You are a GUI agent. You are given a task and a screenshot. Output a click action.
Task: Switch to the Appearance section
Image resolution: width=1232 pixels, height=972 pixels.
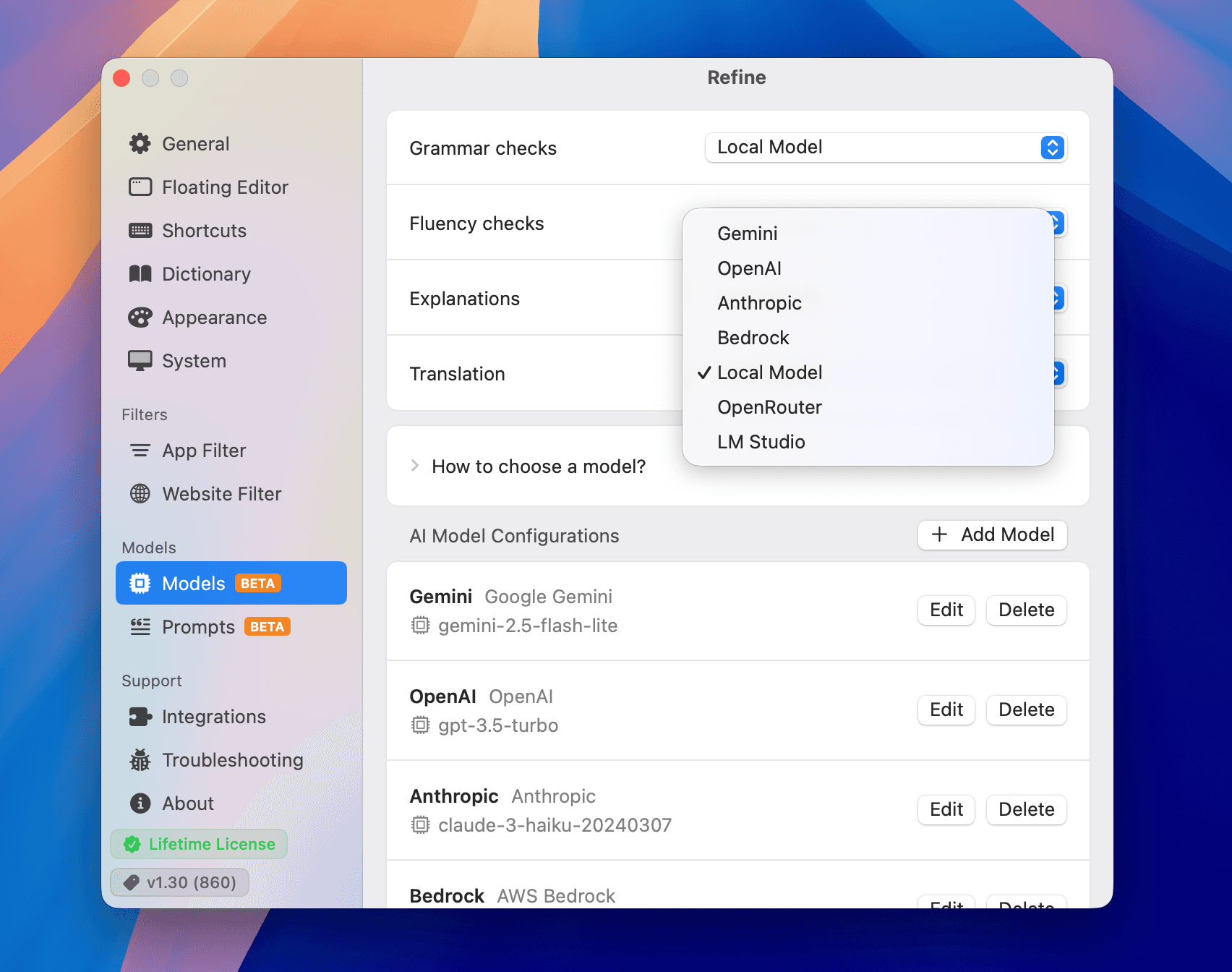[x=231, y=317]
